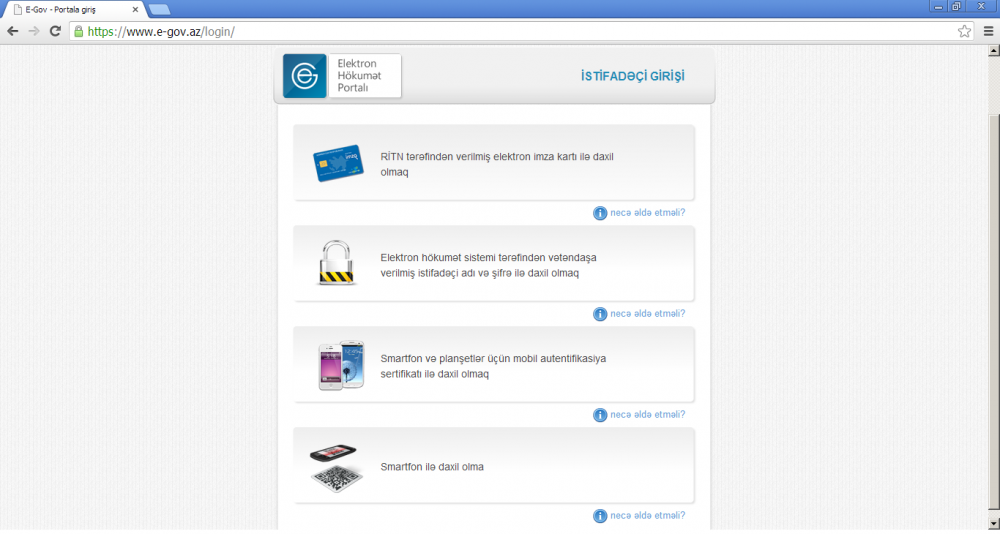The width and height of the screenshot is (1000, 534).
Task: Choose Smartfon ilə daxil olma option
Action: point(494,466)
